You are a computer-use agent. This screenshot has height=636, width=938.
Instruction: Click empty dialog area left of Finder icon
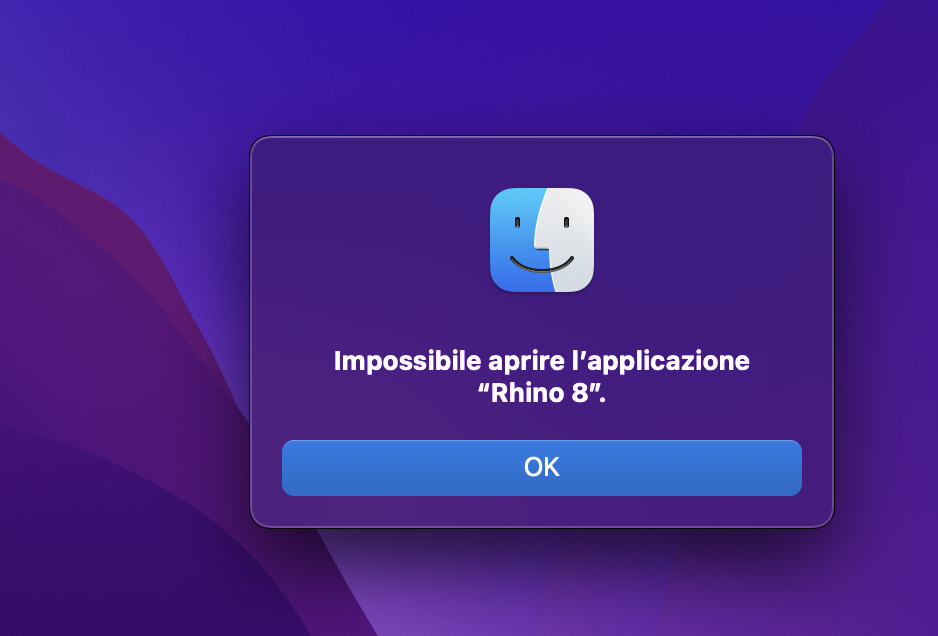pos(371,239)
